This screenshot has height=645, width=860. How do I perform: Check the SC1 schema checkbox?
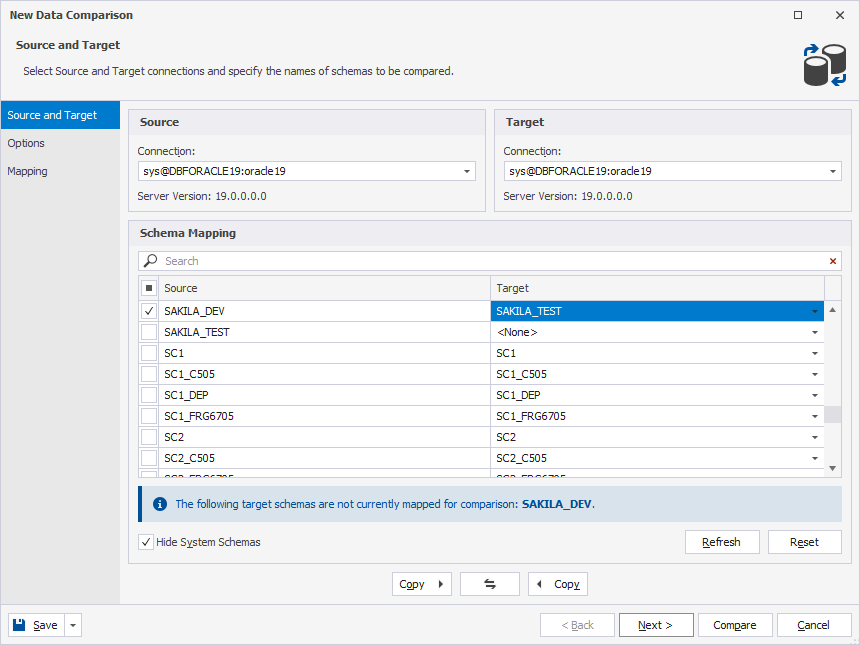pos(149,353)
